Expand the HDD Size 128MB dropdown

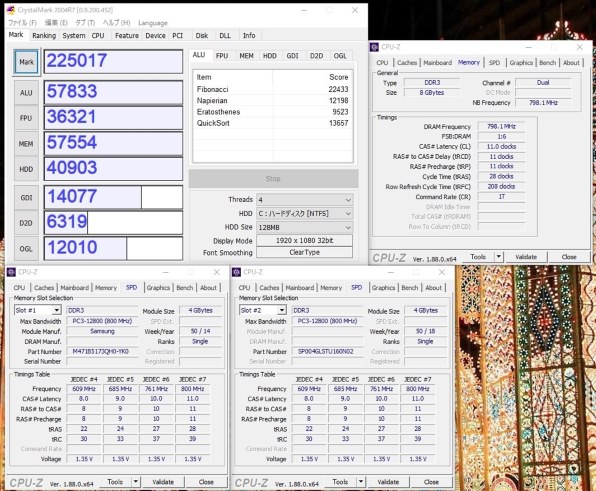pyautogui.click(x=305, y=227)
